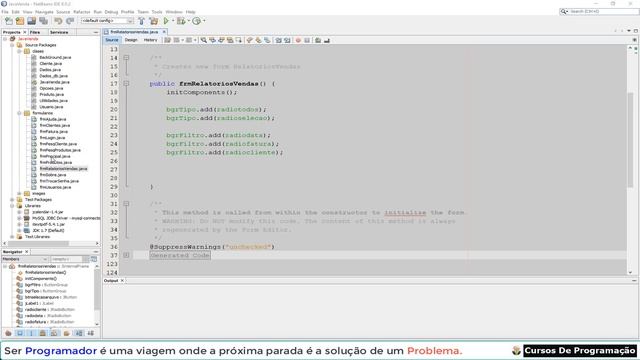This screenshot has height=360, width=640.
Task: Click the collapsed Generated Code block
Action: click(180, 256)
